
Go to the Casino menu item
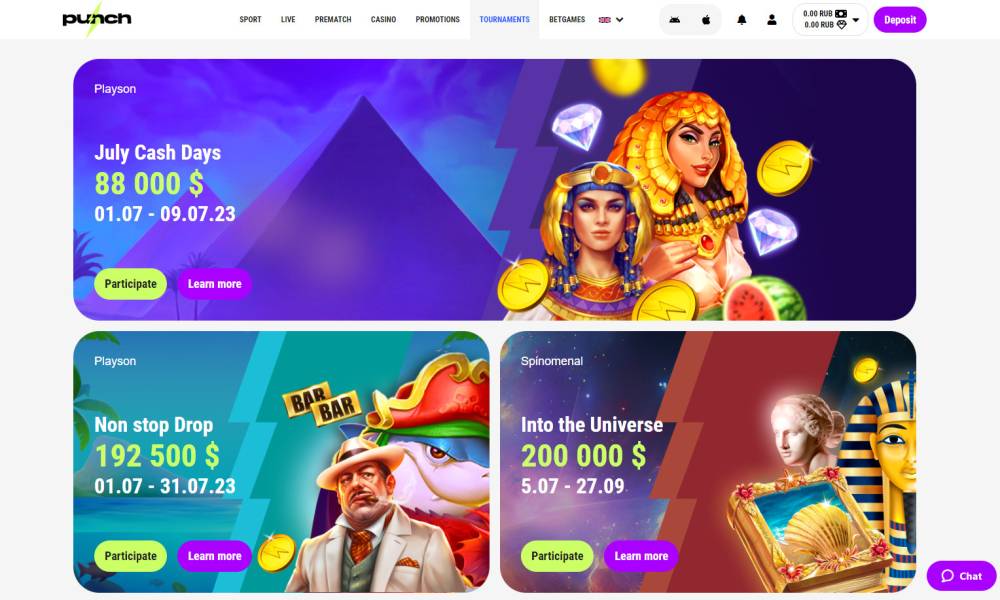[383, 20]
